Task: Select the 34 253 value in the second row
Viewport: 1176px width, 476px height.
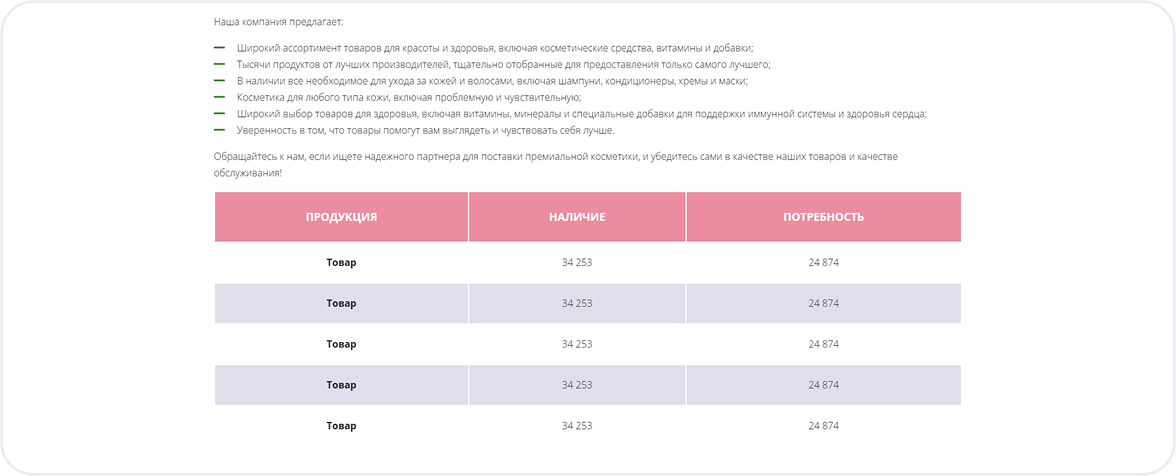Action: coord(577,303)
